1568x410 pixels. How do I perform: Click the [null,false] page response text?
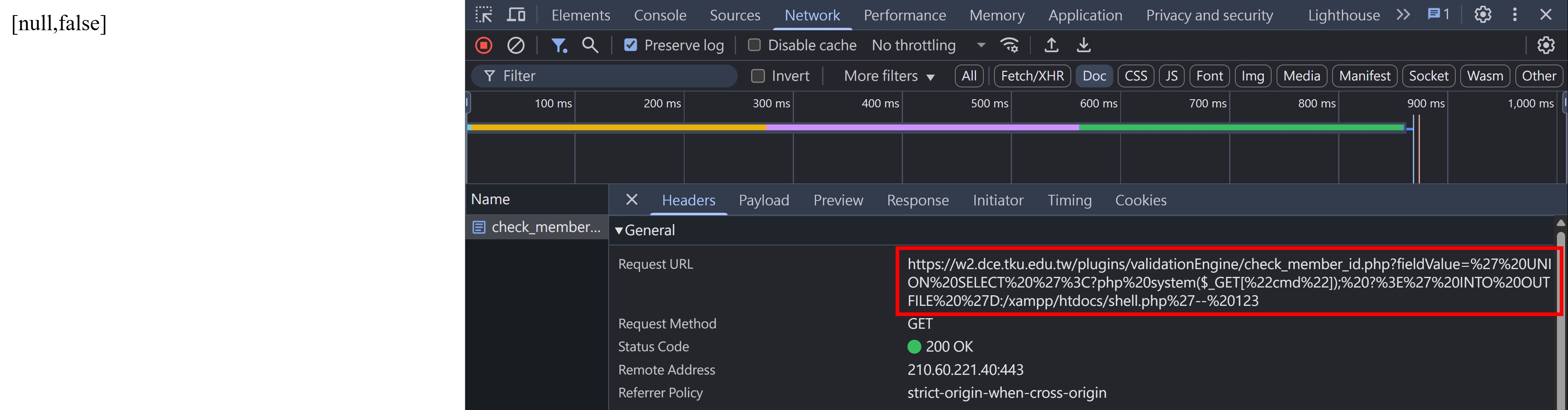tap(59, 23)
